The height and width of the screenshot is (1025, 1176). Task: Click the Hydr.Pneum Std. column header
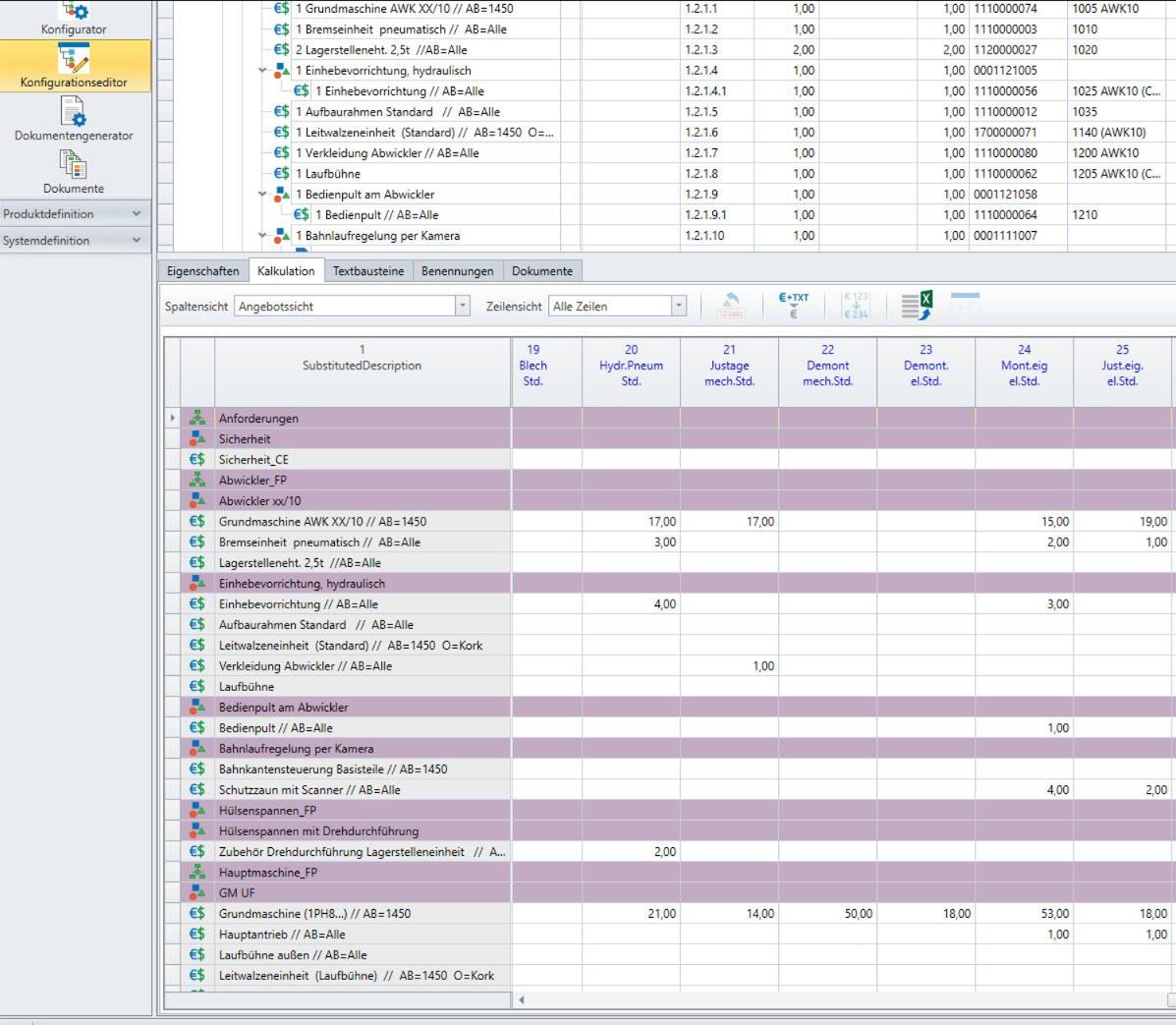631,366
